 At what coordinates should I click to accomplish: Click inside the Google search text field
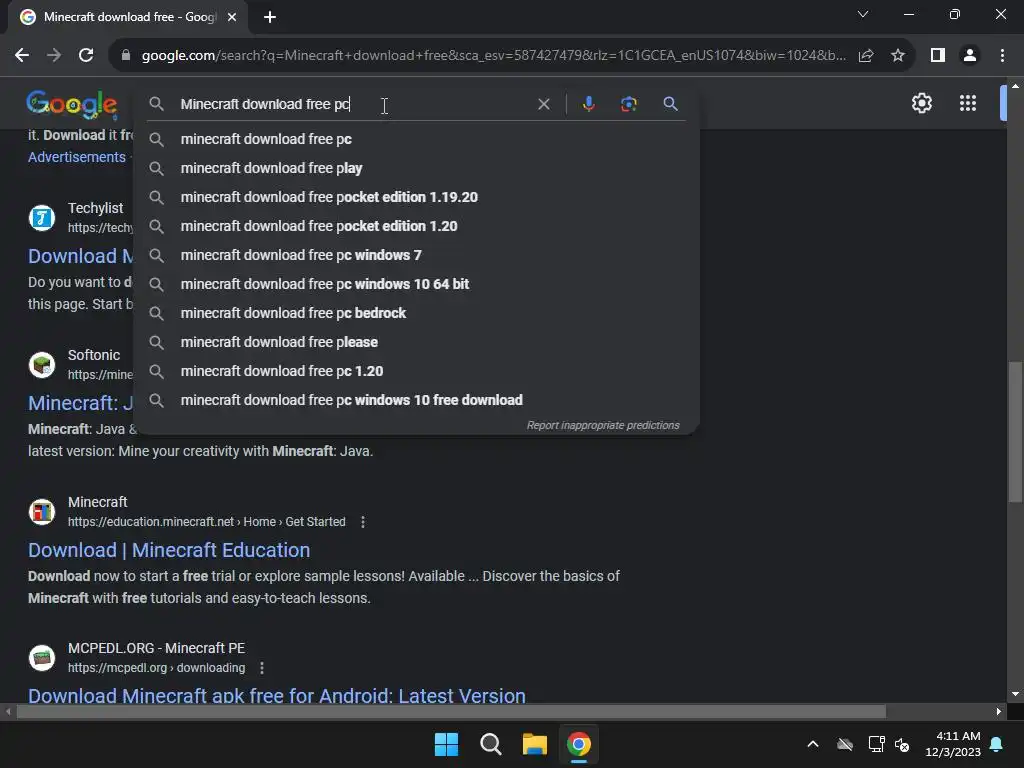coord(353,104)
